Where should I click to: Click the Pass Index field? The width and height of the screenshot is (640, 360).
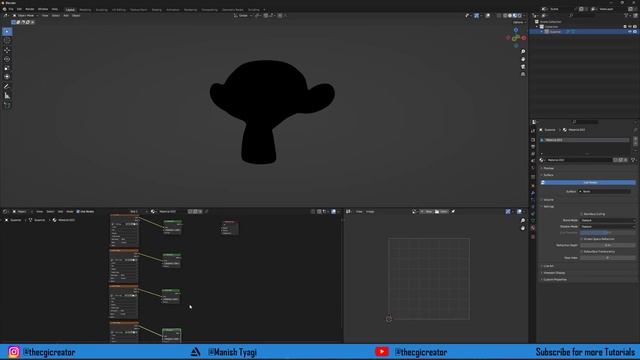[607, 258]
